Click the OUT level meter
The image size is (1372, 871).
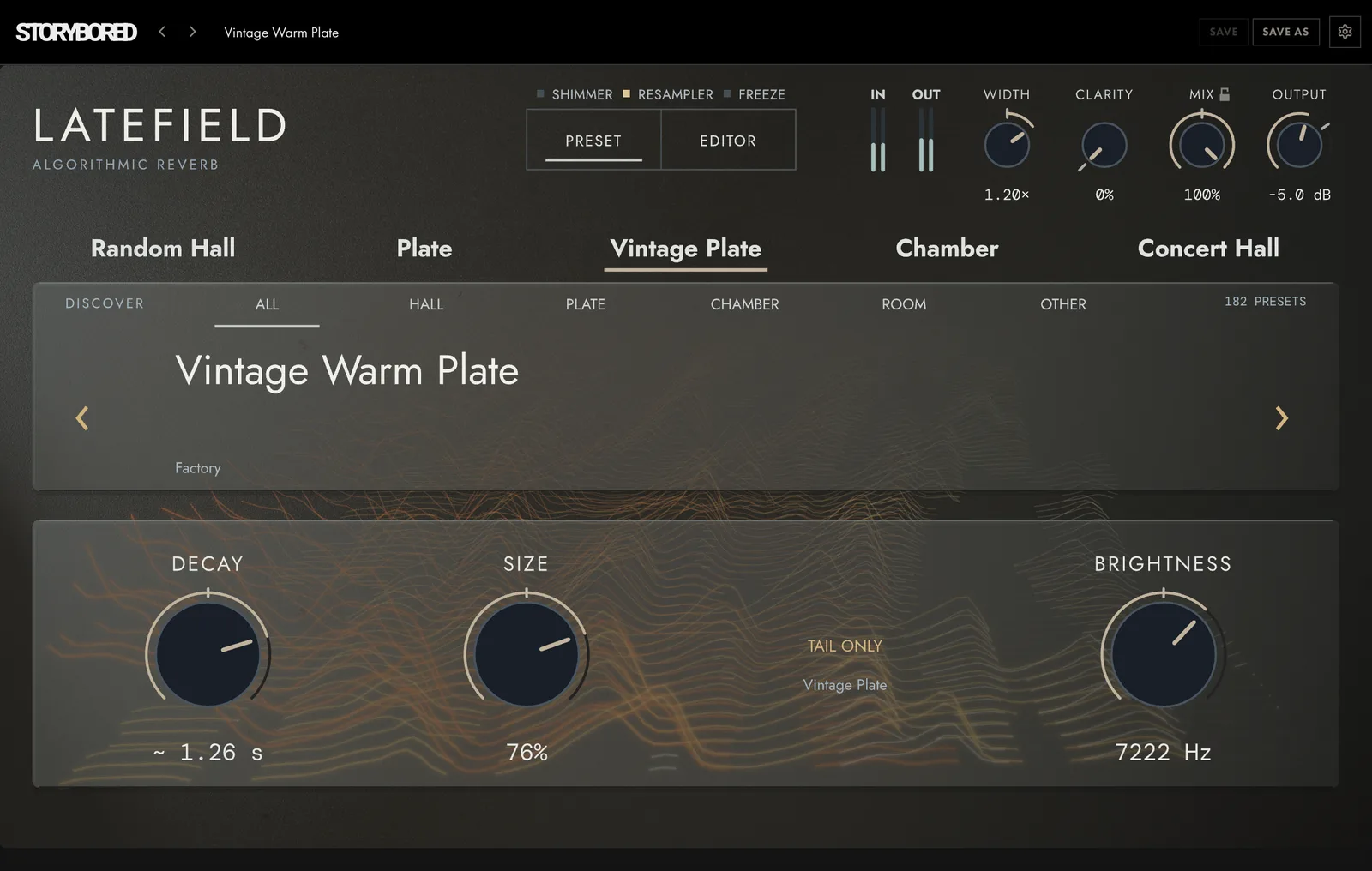926,140
